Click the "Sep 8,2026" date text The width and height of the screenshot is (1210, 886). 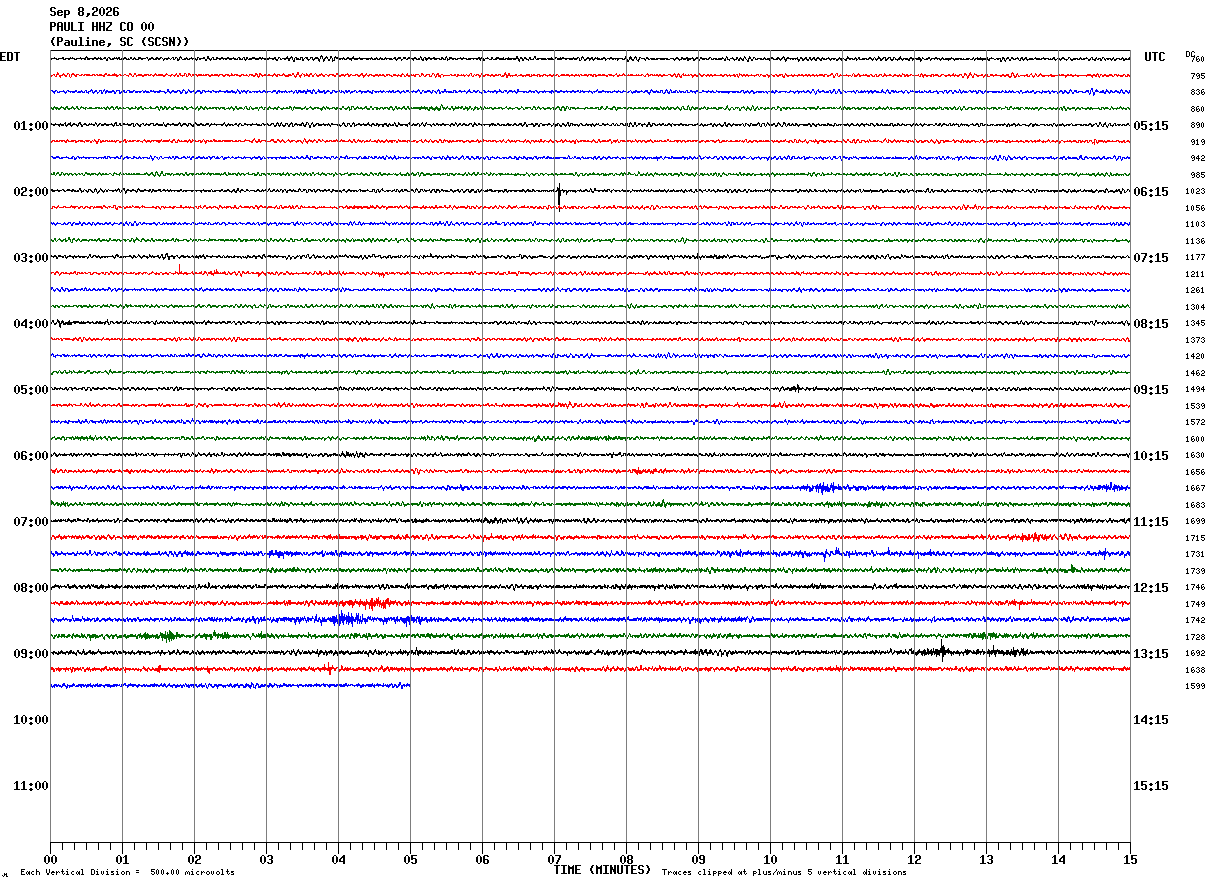tap(85, 12)
